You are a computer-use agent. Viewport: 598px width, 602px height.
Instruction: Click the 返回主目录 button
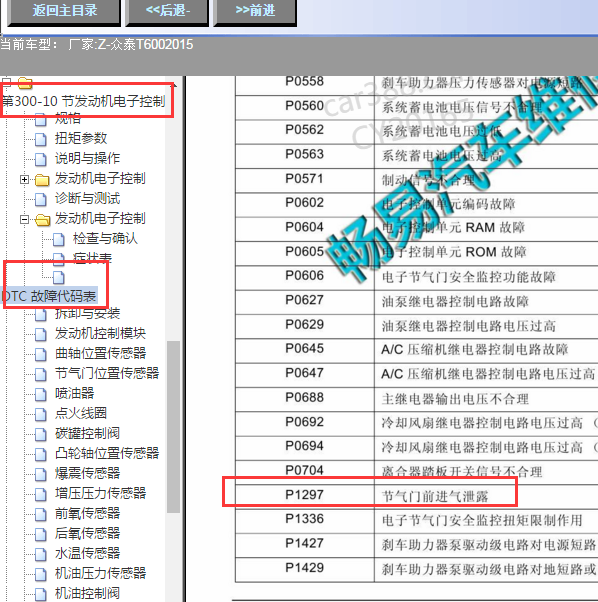64,12
